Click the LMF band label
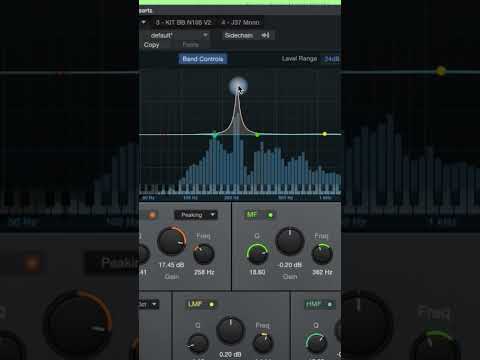The width and height of the screenshot is (480, 360). point(195,304)
